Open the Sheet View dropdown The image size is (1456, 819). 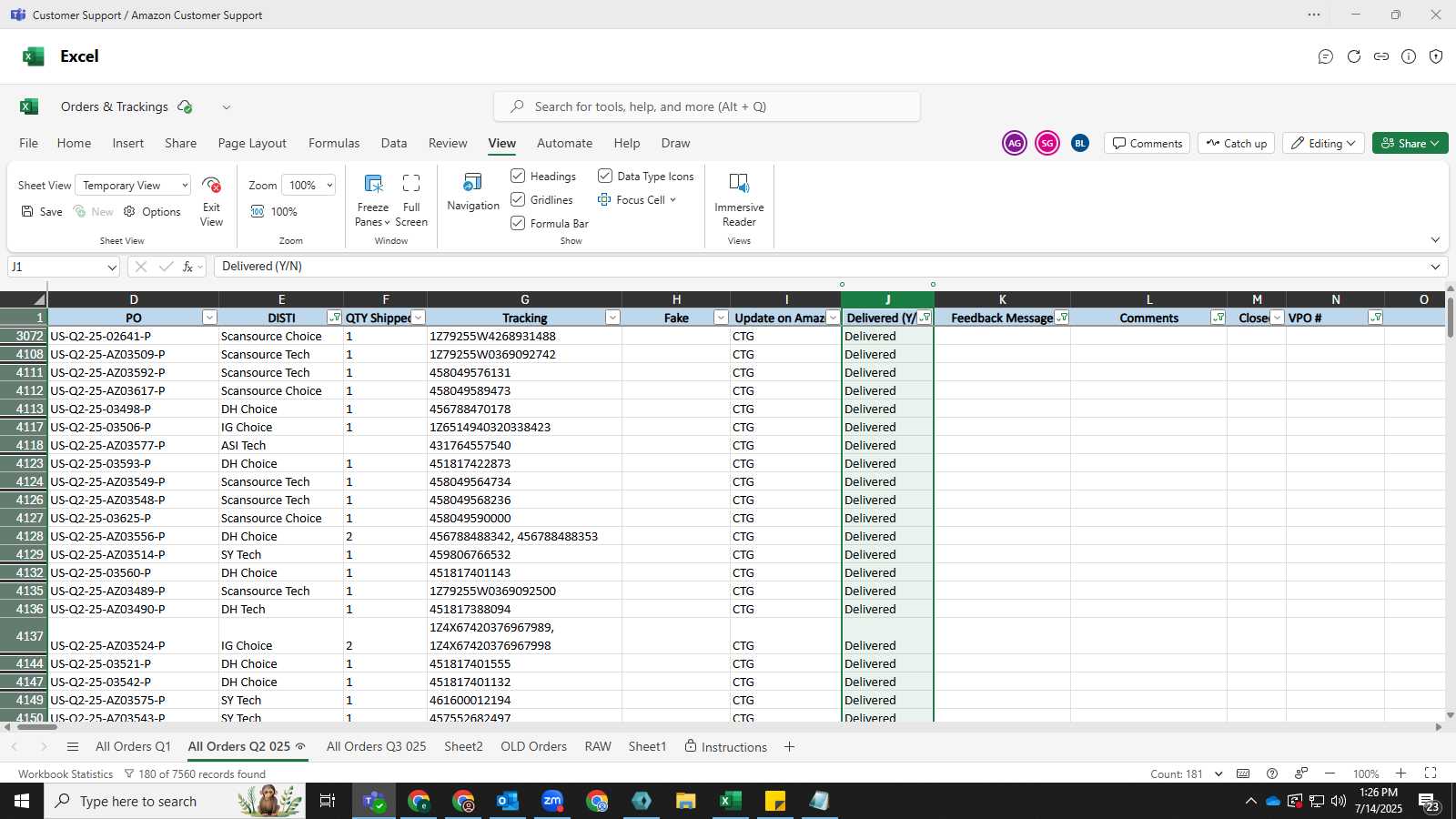[x=133, y=186]
